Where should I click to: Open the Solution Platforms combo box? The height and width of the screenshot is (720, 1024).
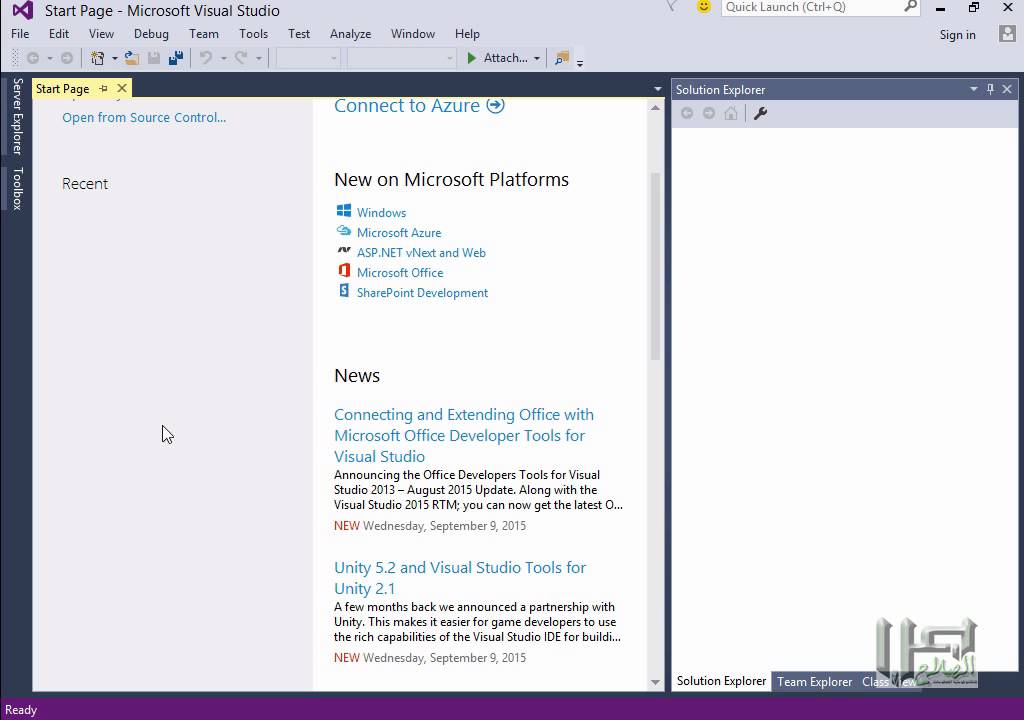(x=401, y=58)
